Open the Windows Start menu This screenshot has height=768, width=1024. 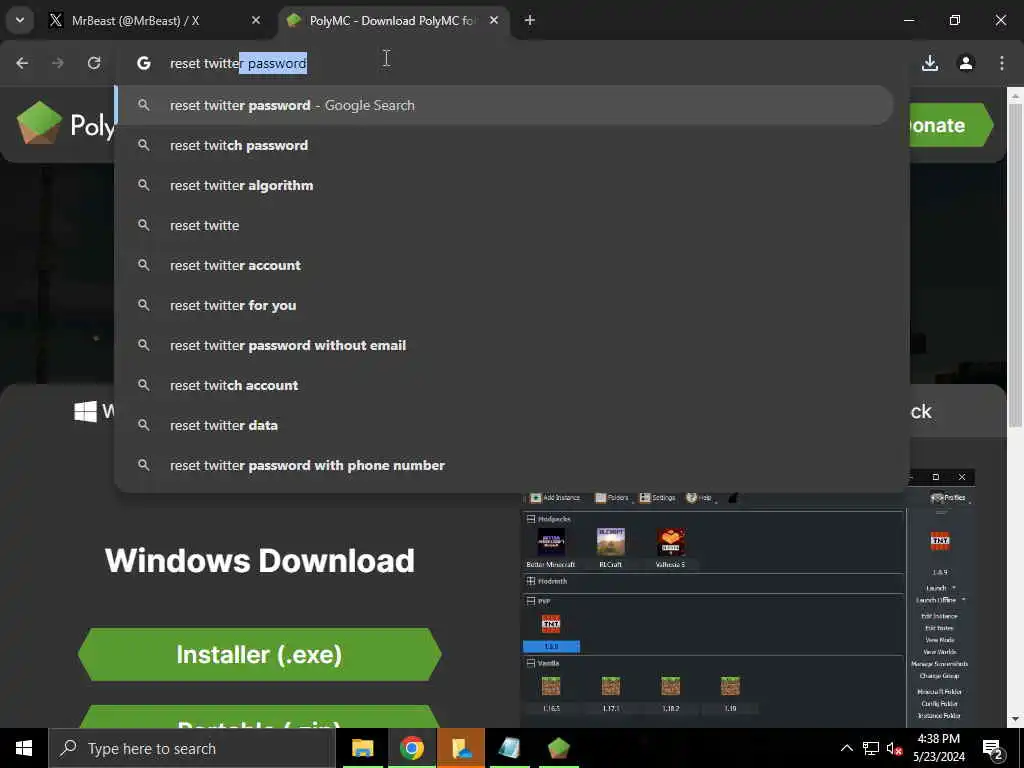coord(24,748)
